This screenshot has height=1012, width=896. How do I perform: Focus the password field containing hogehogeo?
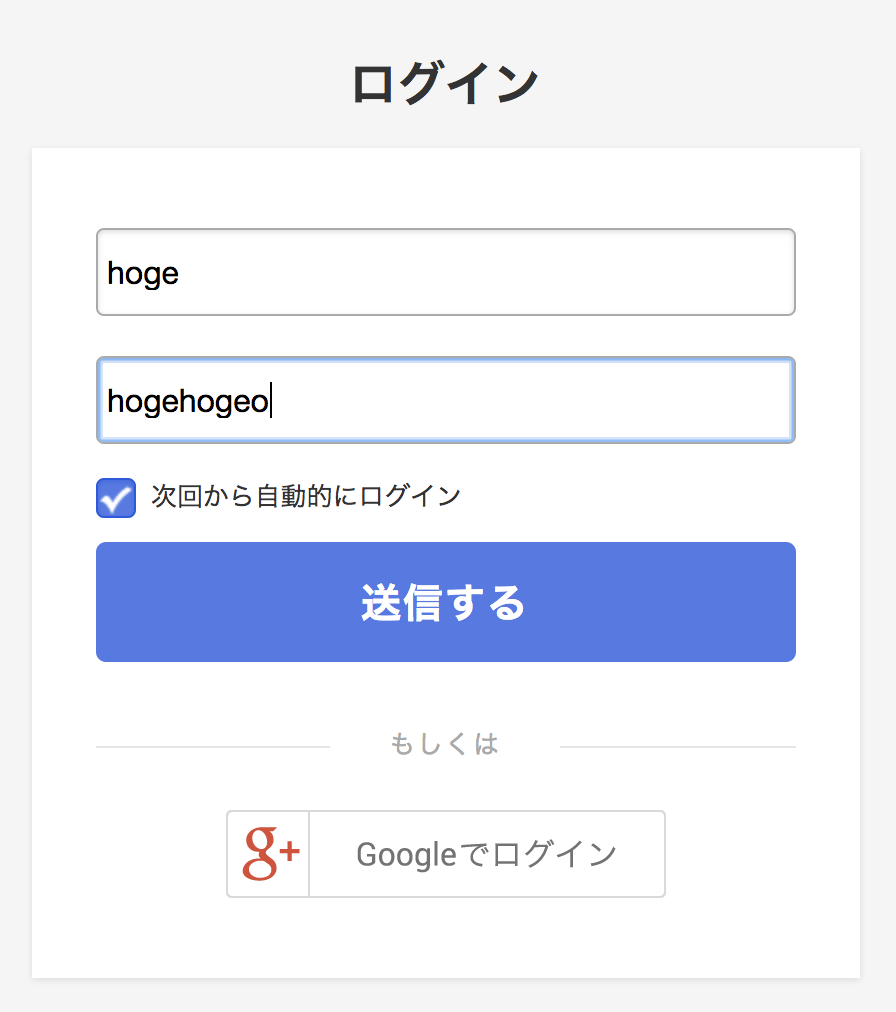pyautogui.click(x=445, y=400)
